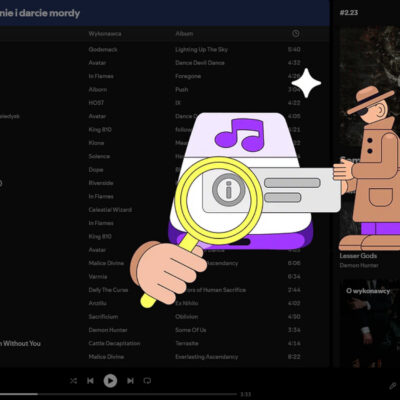Open the Terrasite album link
This screenshot has width=400, height=400.
(x=187, y=343)
